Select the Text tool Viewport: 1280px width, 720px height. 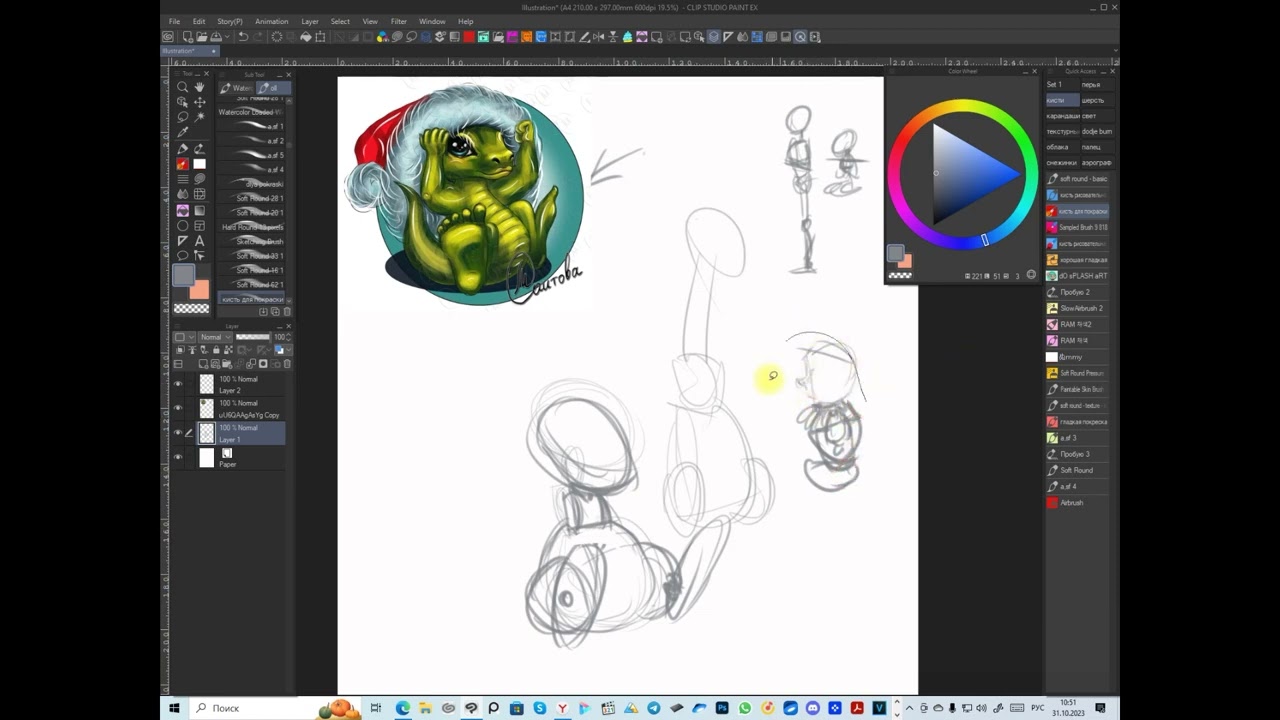pyautogui.click(x=199, y=241)
